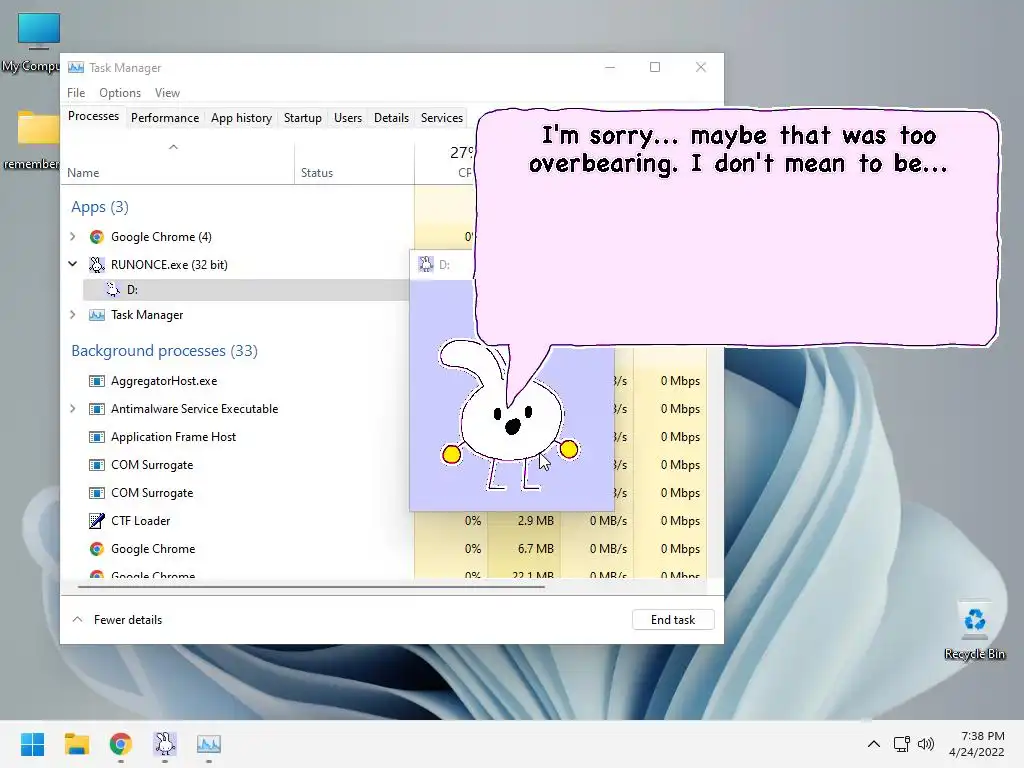Open network status icon in system tray
This screenshot has height=768, width=1024.
coord(902,744)
